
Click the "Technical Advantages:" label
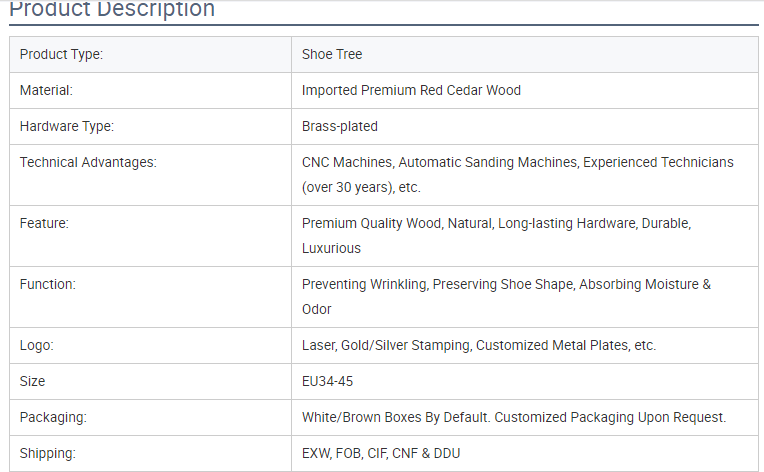[x=88, y=162]
